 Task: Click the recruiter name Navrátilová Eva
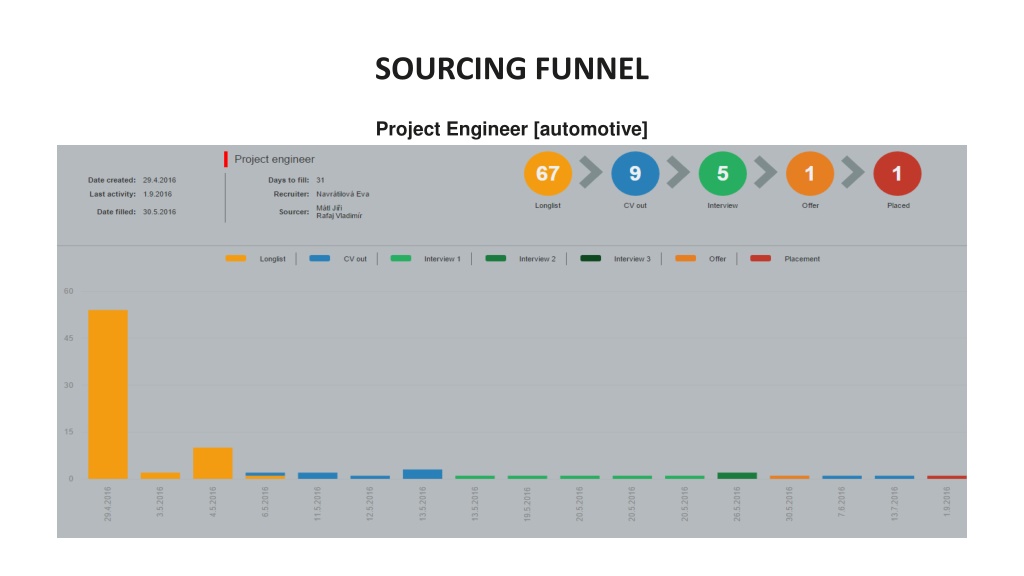343,194
